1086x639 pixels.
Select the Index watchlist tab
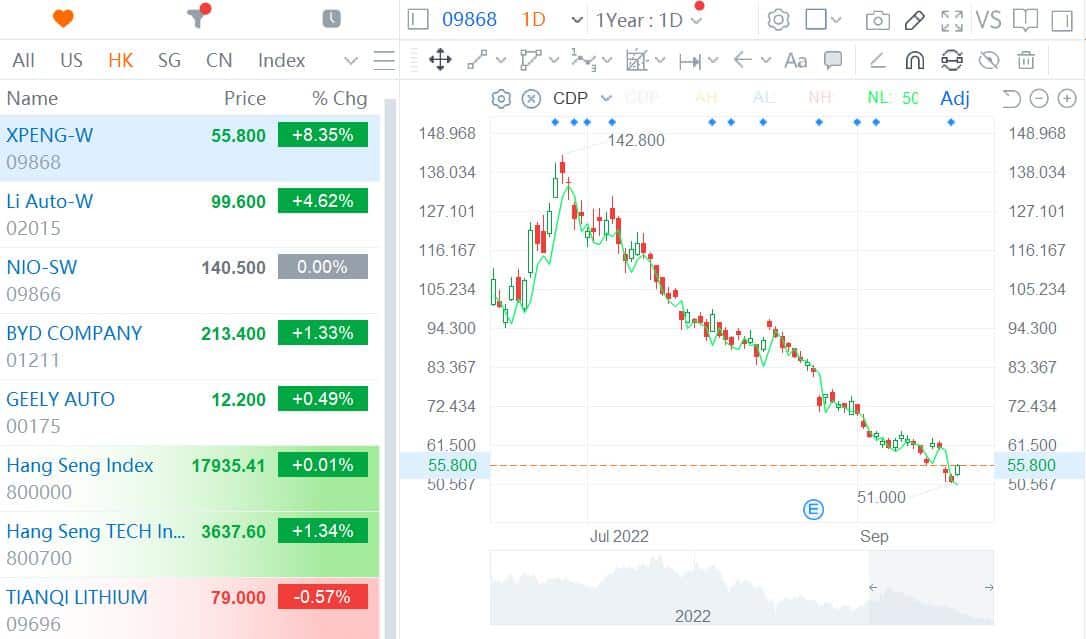point(280,60)
